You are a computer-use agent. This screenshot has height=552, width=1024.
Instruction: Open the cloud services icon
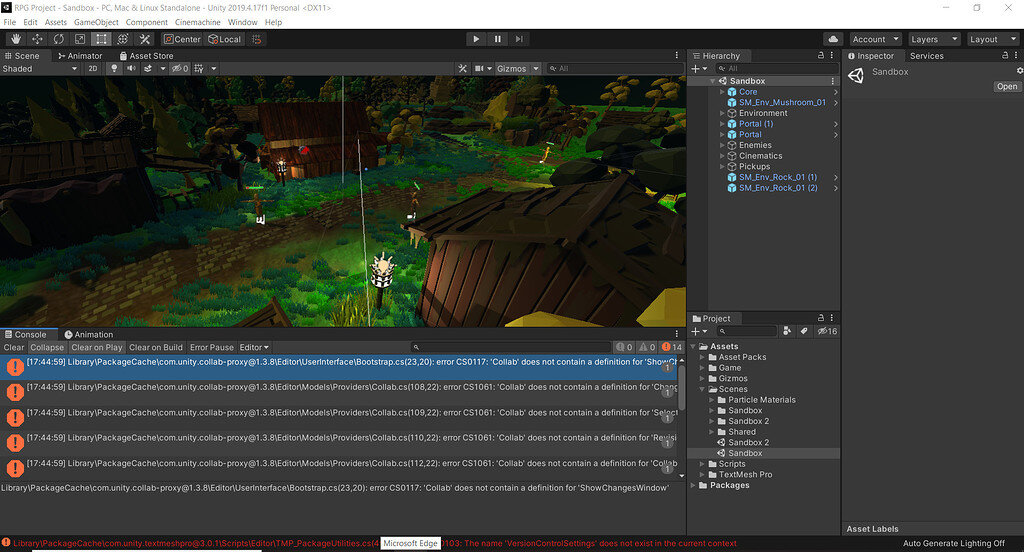833,39
